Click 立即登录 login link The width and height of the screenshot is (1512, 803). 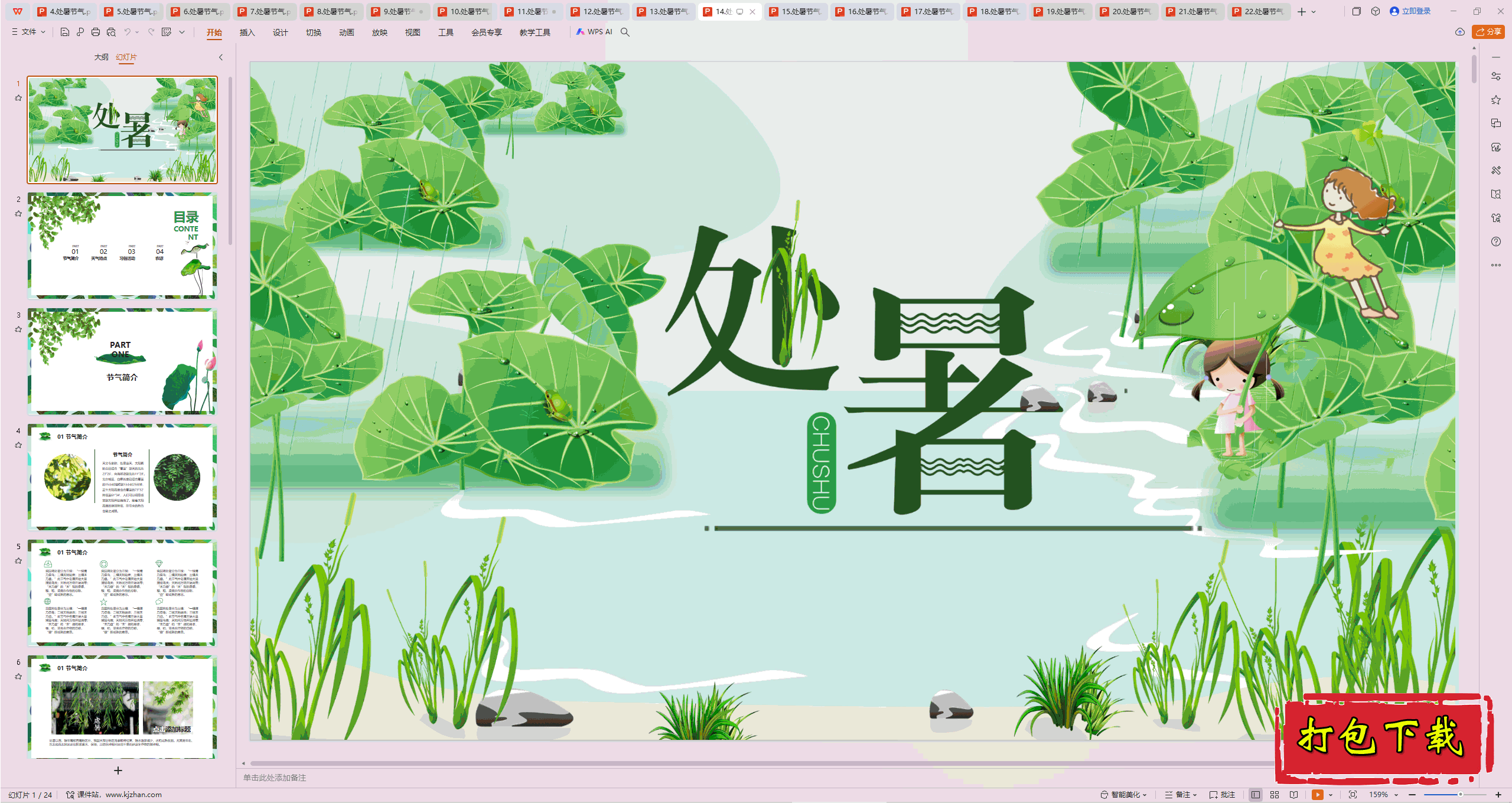click(x=1410, y=11)
